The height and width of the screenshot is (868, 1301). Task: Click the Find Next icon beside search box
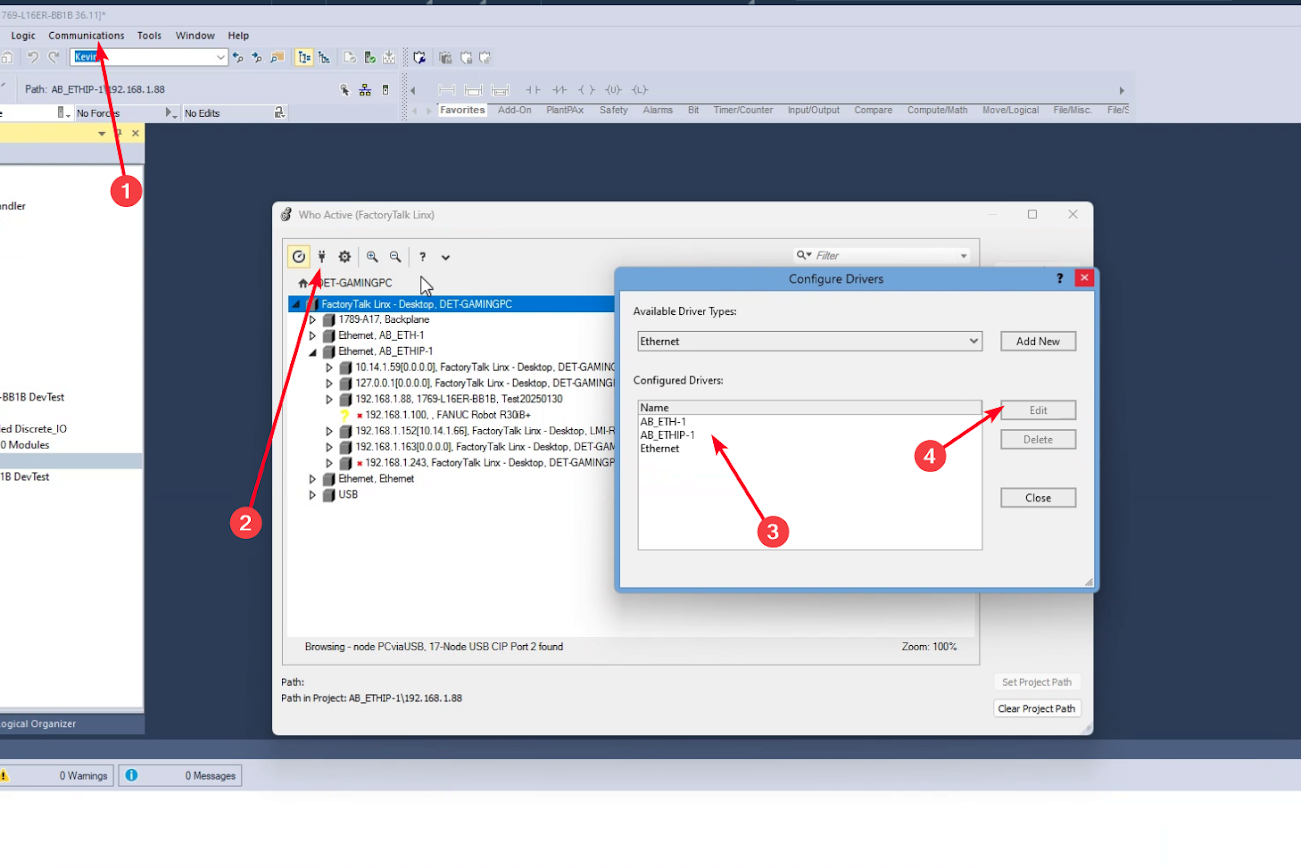click(x=257, y=58)
